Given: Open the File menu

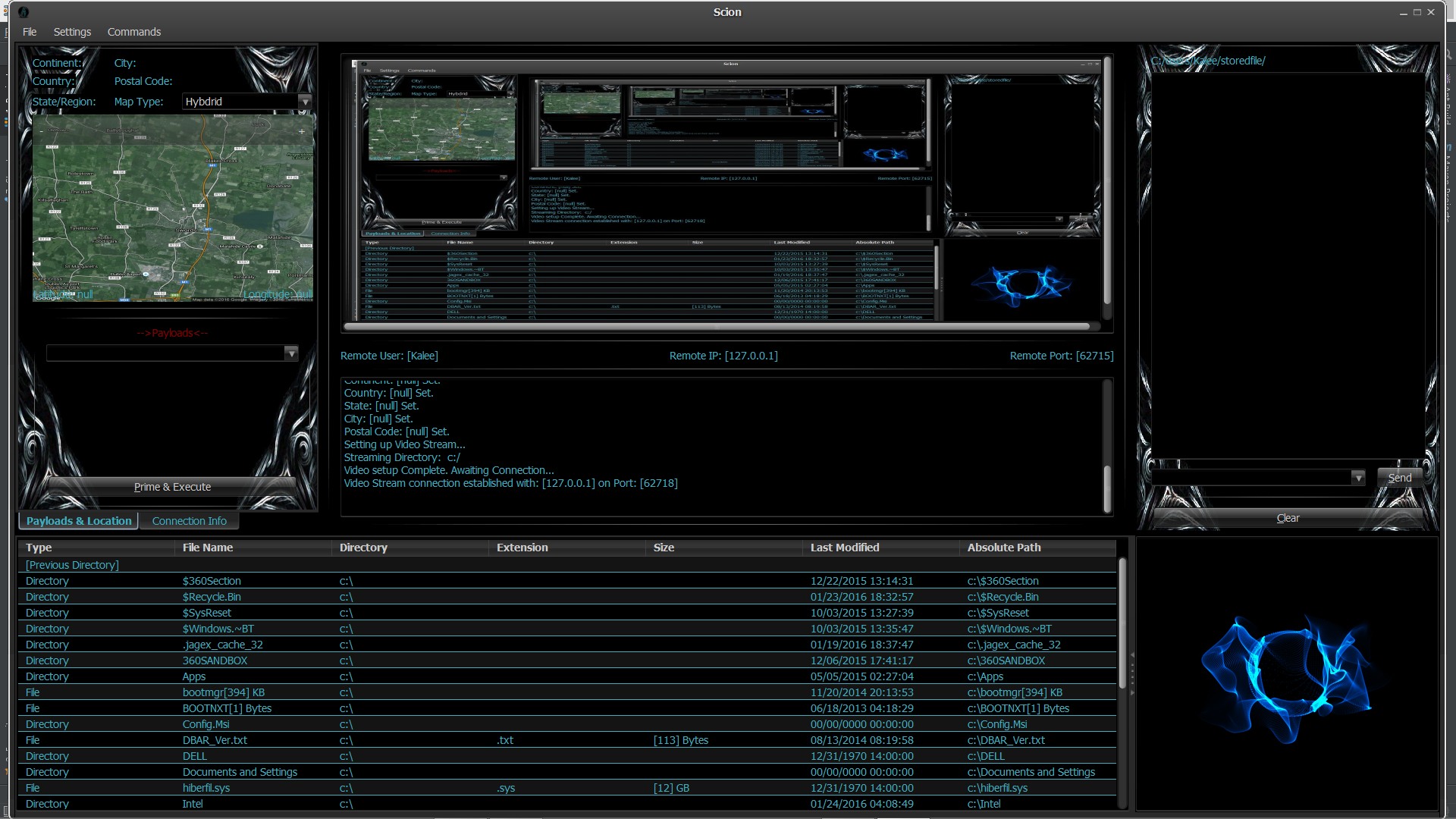Looking at the screenshot, I should [30, 32].
